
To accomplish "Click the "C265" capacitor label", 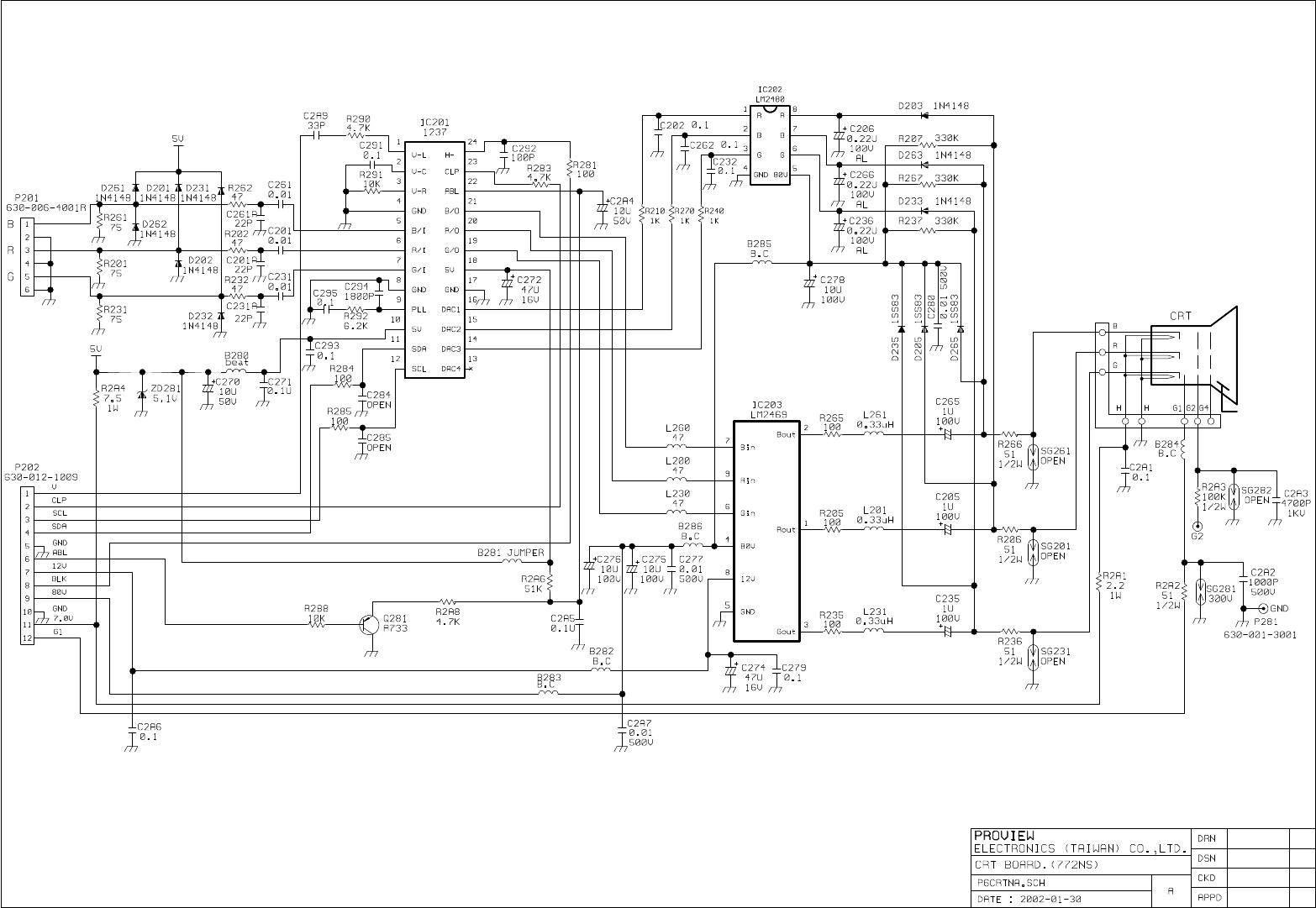I will click(947, 402).
